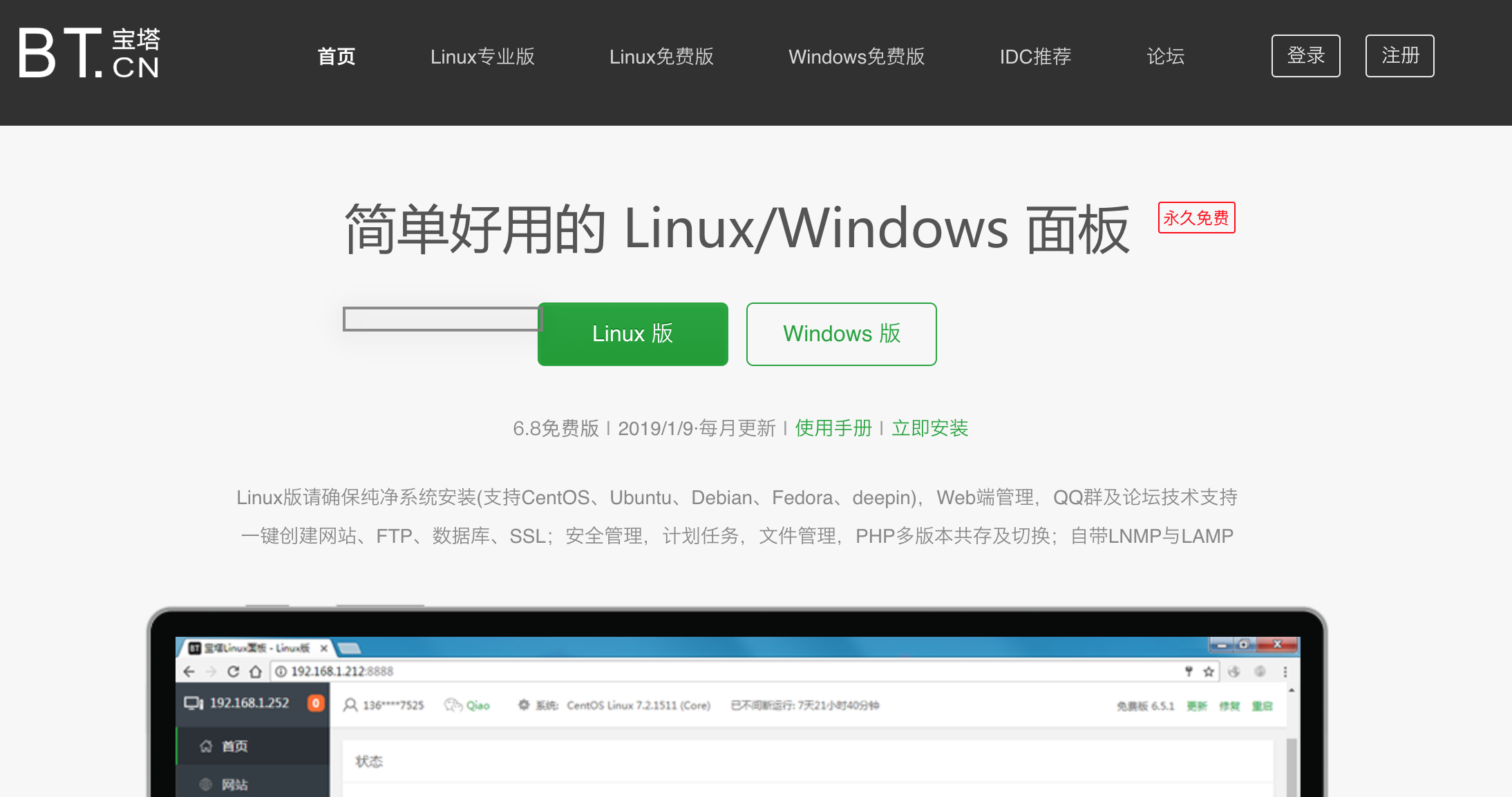This screenshot has height=797, width=1512.
Task: Click the 登录 button
Action: tap(1305, 55)
